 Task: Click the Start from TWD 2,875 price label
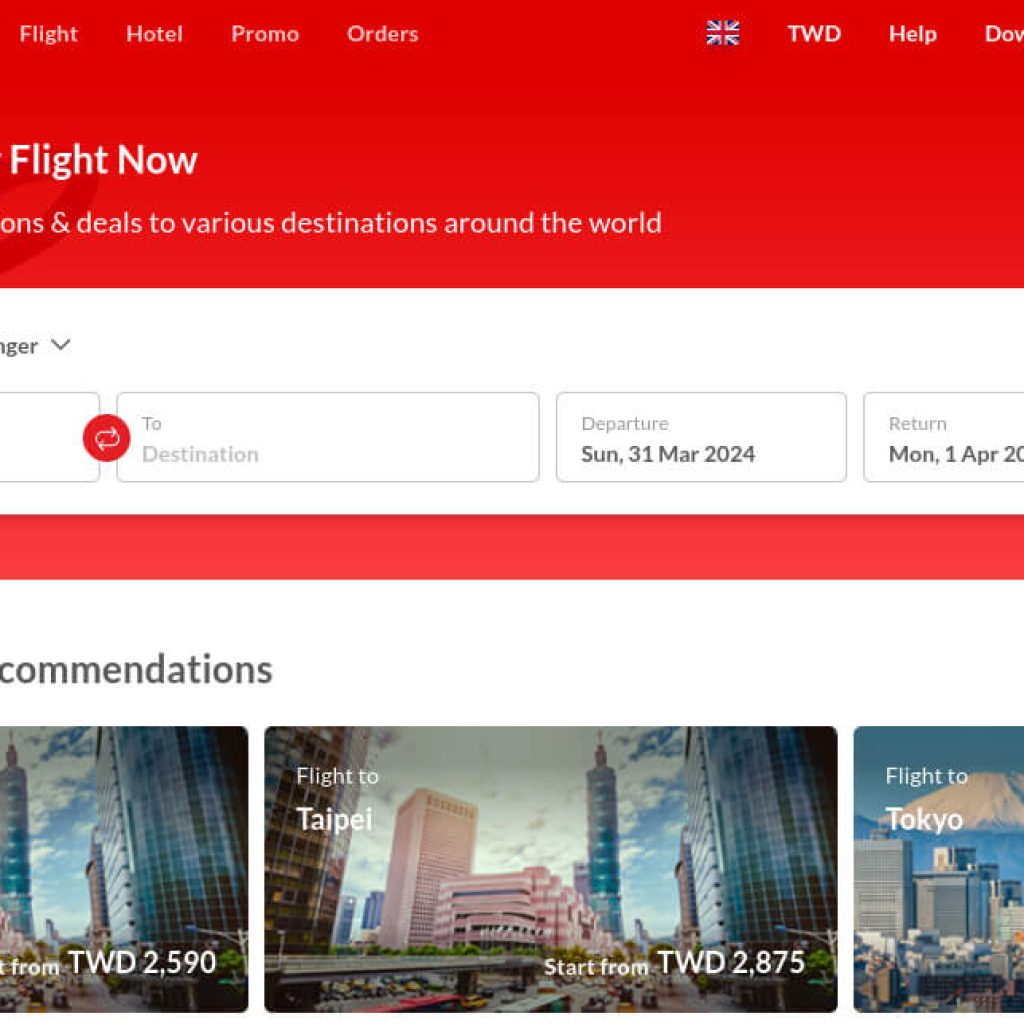tap(674, 964)
